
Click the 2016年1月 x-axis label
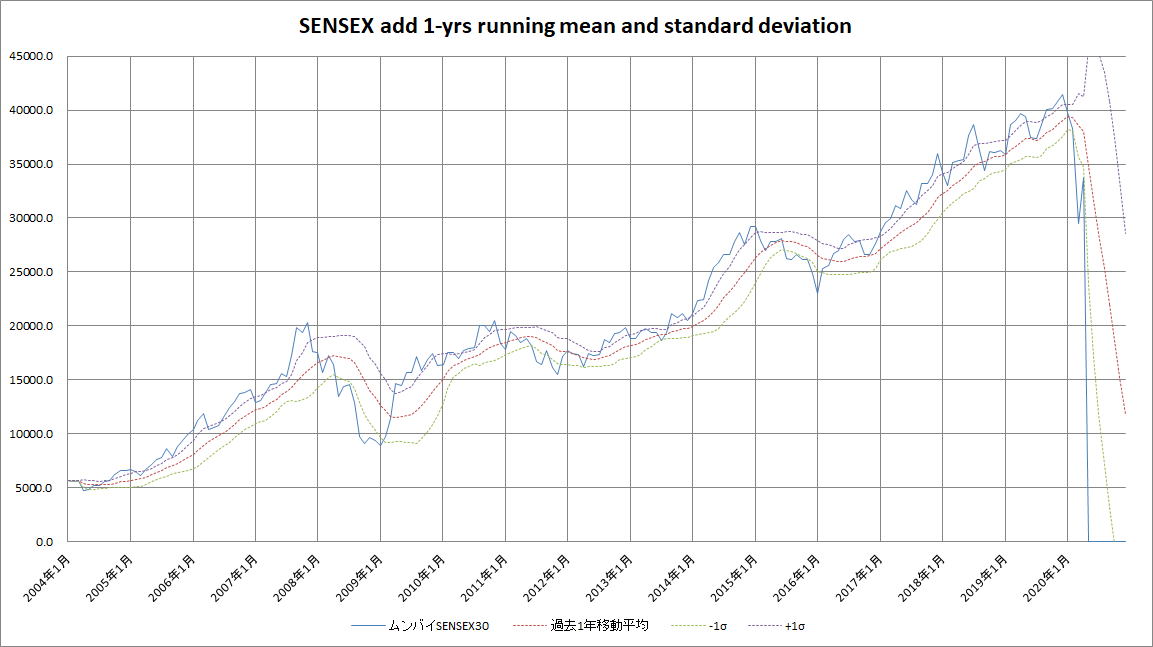[x=797, y=579]
